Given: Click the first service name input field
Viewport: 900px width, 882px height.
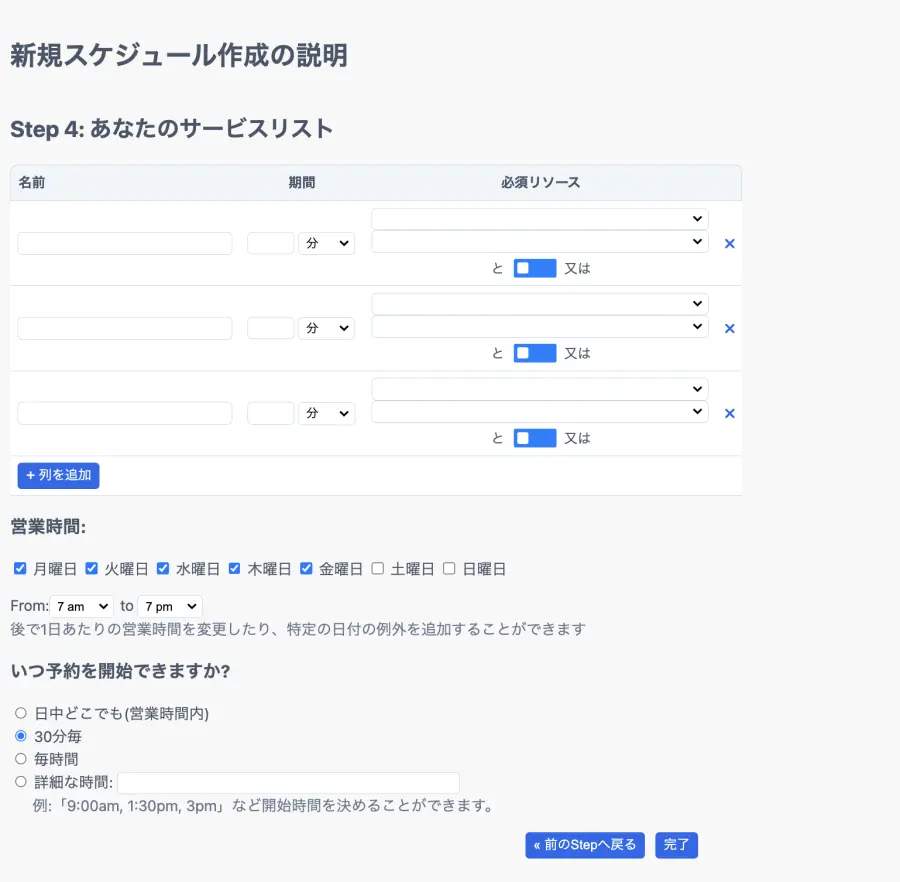Looking at the screenshot, I should [x=125, y=244].
